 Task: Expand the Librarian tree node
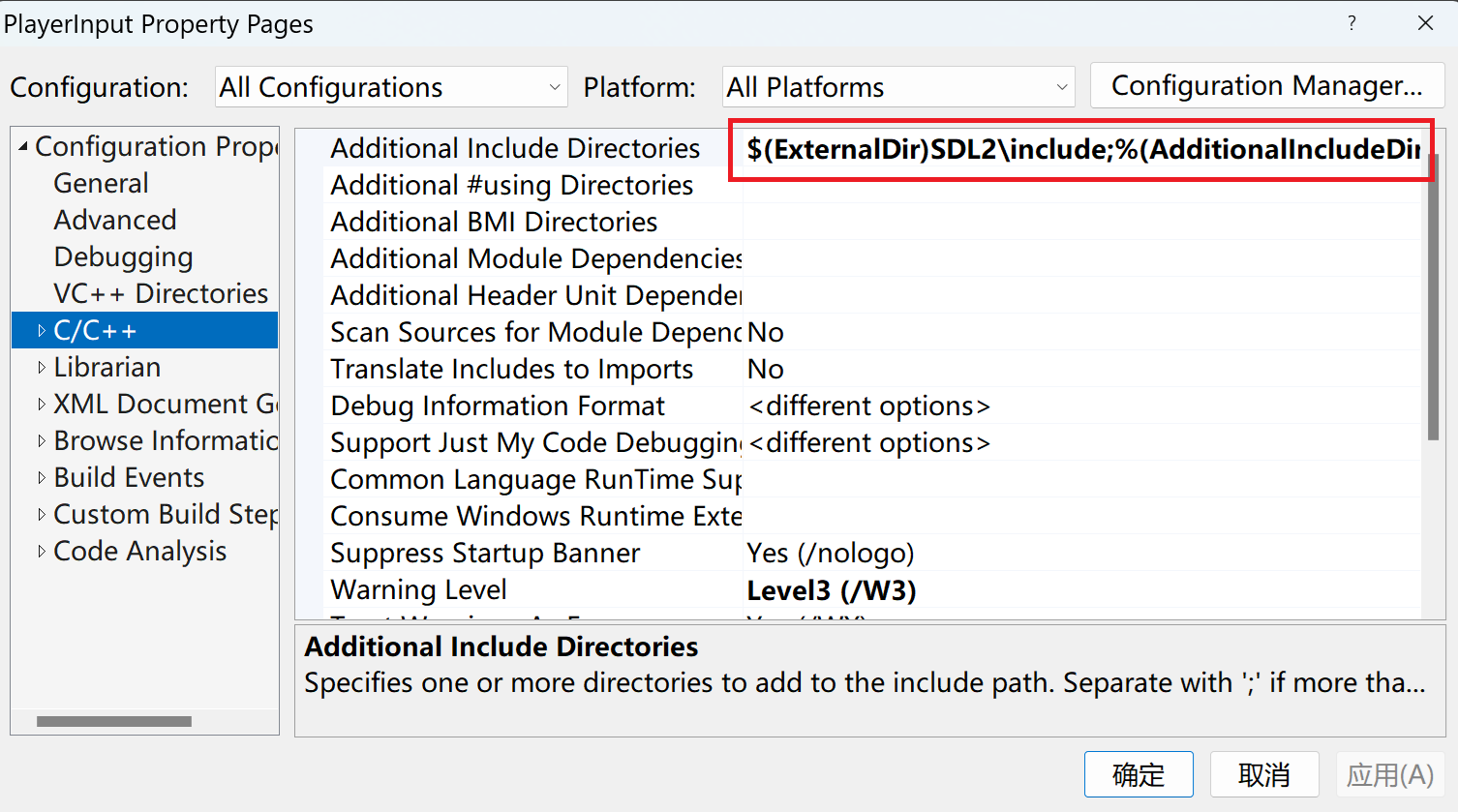[41, 368]
